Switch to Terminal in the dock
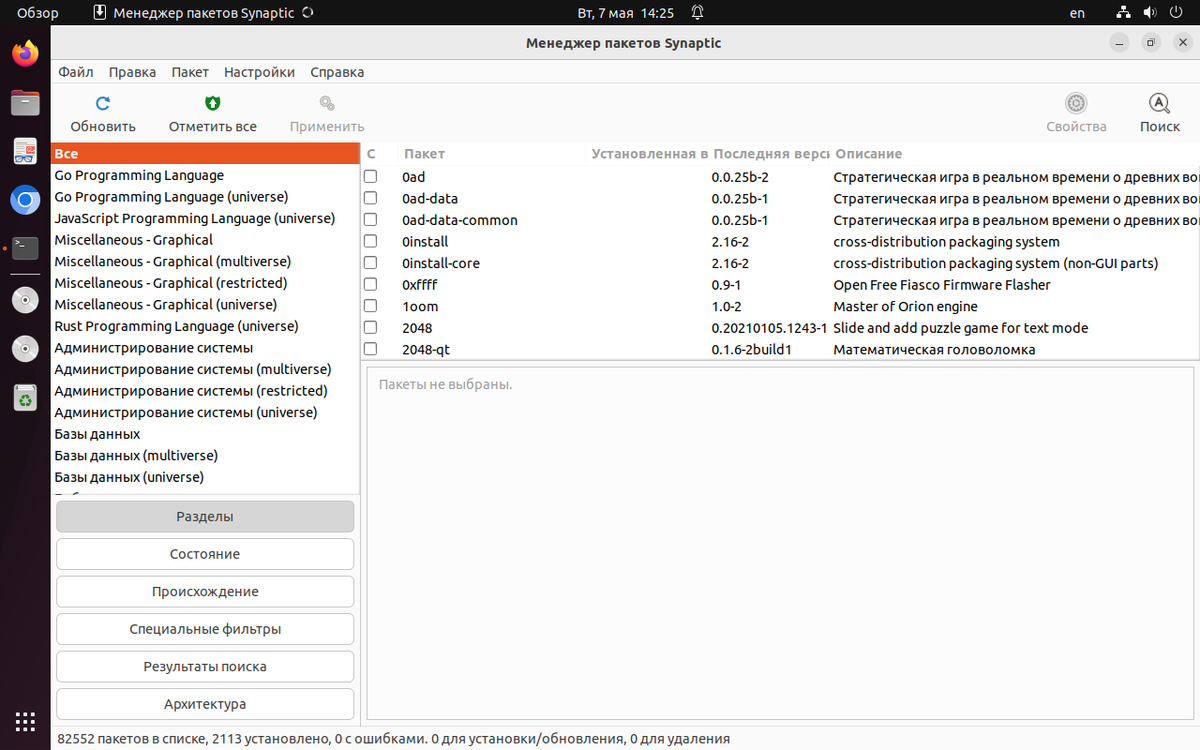Viewport: 1200px width, 750px height. (x=25, y=249)
